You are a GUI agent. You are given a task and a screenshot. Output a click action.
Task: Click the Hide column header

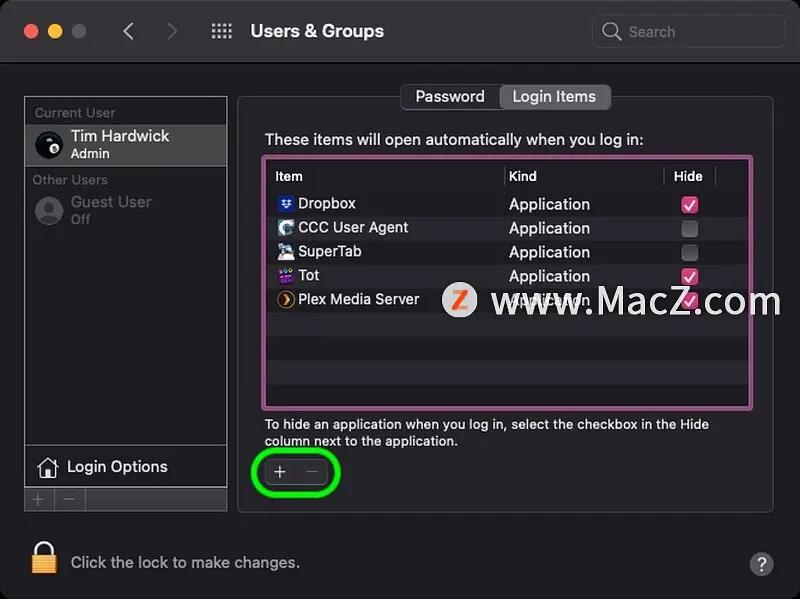coord(688,177)
